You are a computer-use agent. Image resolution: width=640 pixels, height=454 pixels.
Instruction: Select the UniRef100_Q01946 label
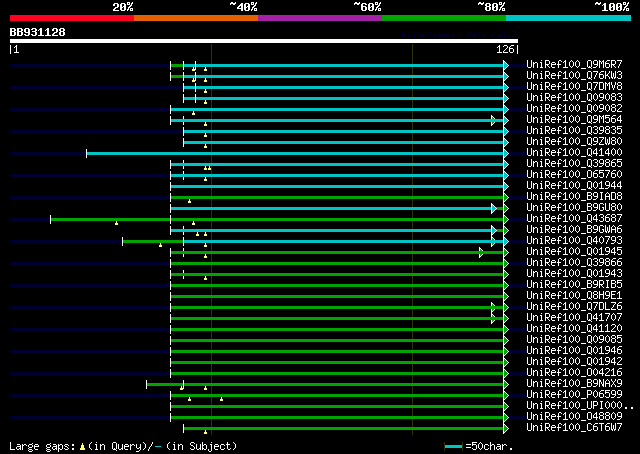[x=574, y=351]
